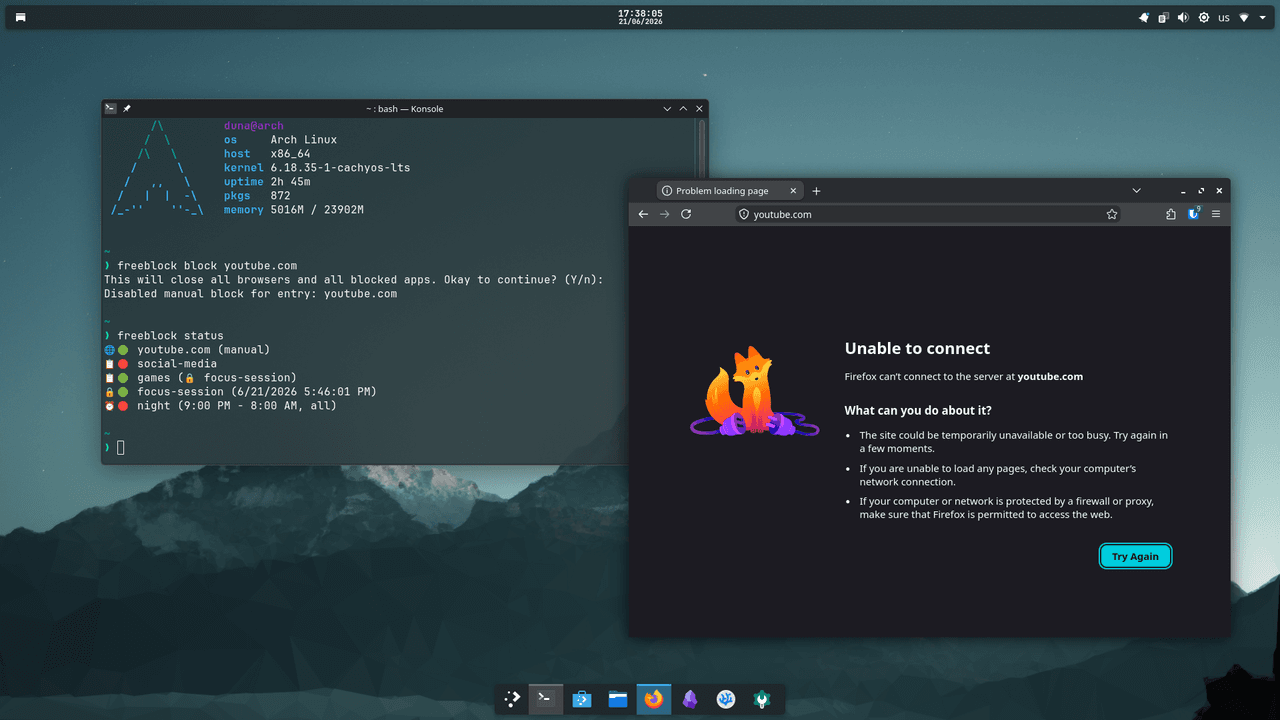Click the Konsole terminal icon in title bar

(111, 108)
